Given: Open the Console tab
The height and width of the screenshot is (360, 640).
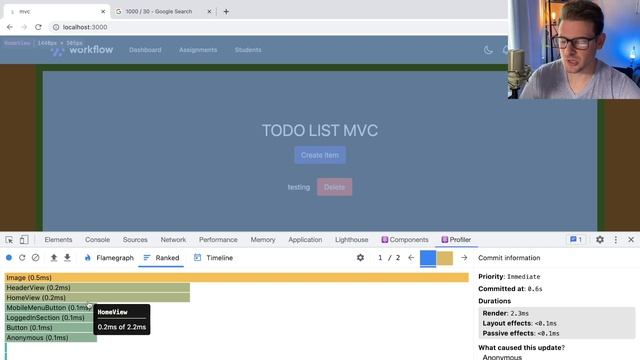Looking at the screenshot, I should (x=97, y=240).
